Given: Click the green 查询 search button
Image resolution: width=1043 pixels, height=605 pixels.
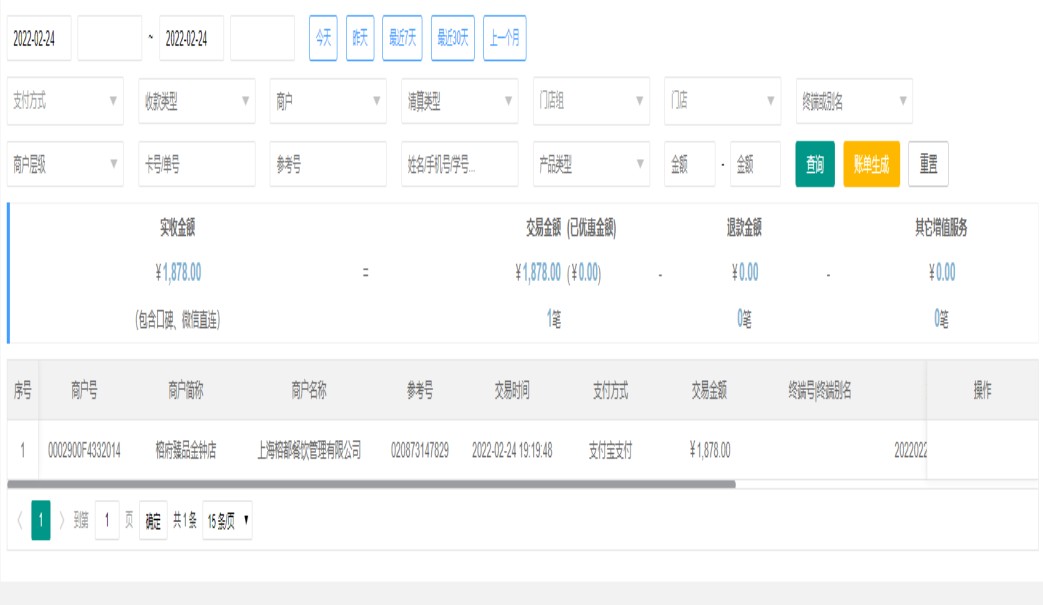Looking at the screenshot, I should point(815,164).
